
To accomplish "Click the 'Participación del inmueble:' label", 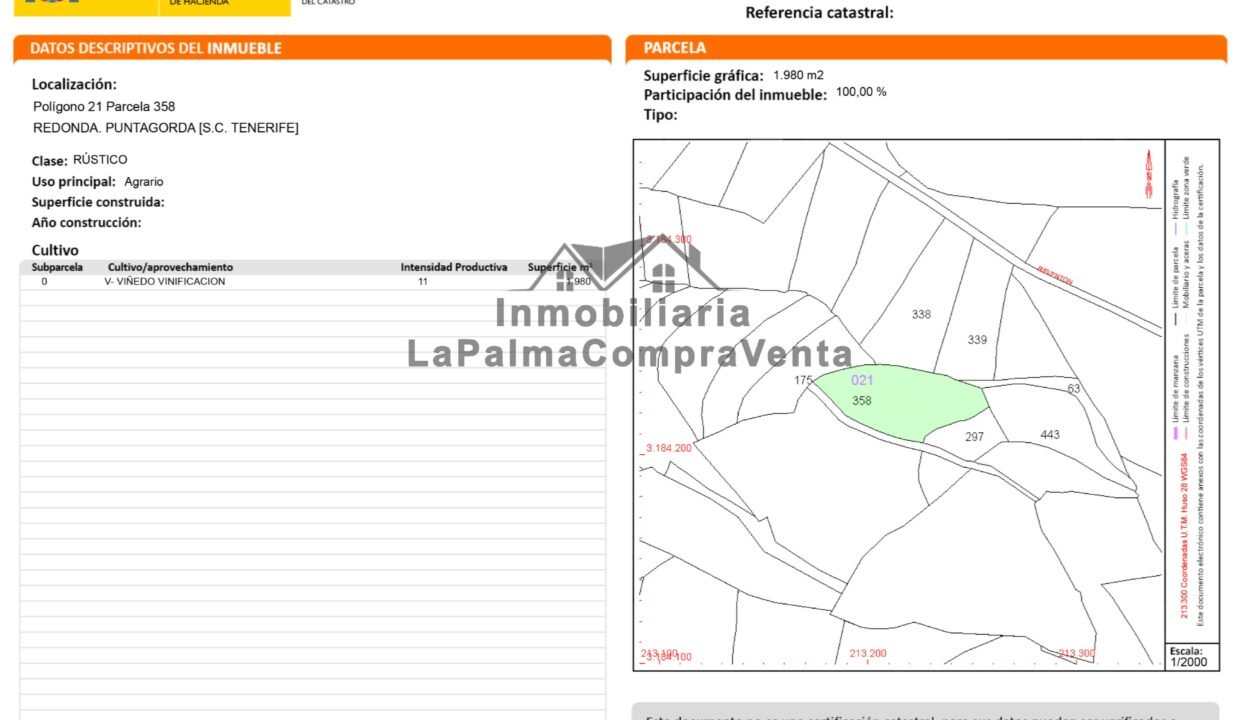I will pos(735,95).
